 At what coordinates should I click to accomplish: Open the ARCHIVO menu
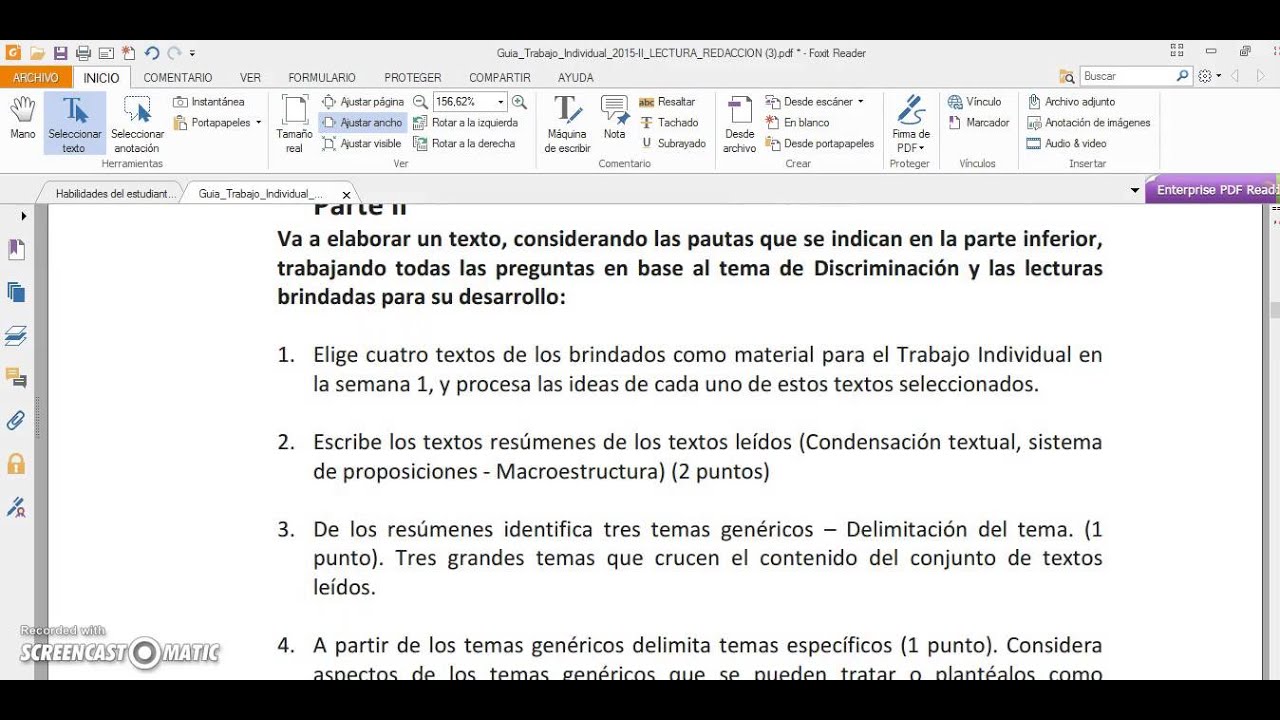pyautogui.click(x=36, y=77)
